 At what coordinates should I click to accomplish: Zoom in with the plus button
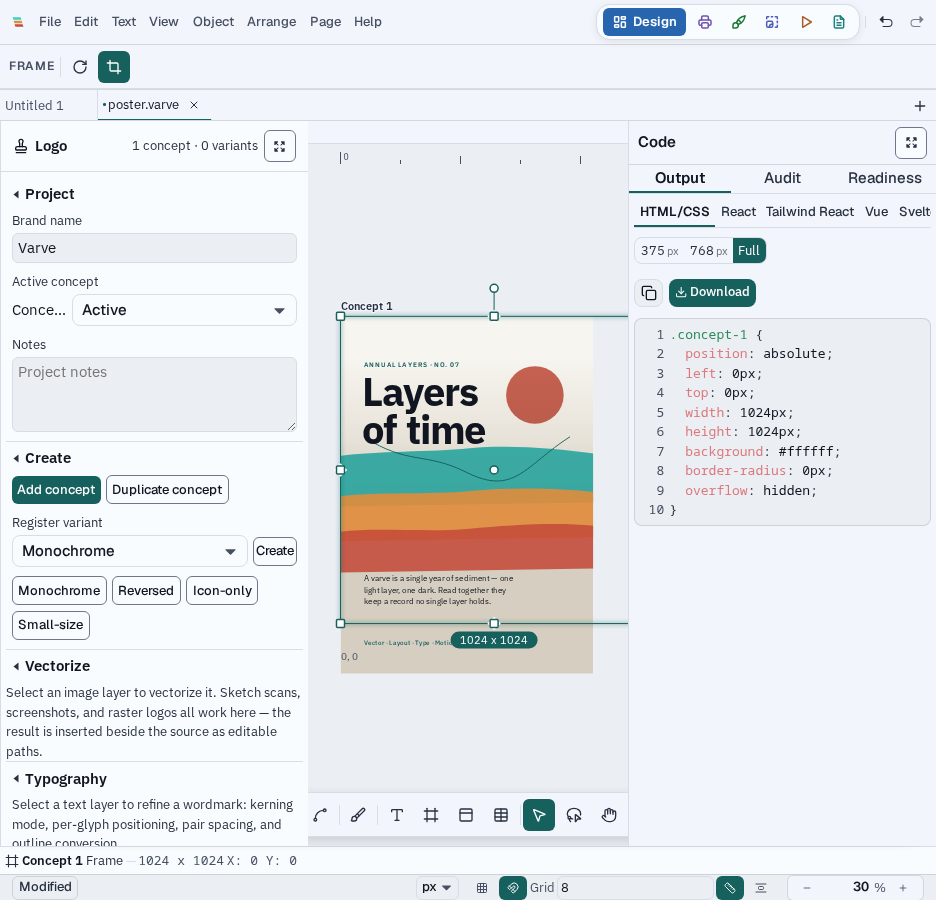click(903, 887)
